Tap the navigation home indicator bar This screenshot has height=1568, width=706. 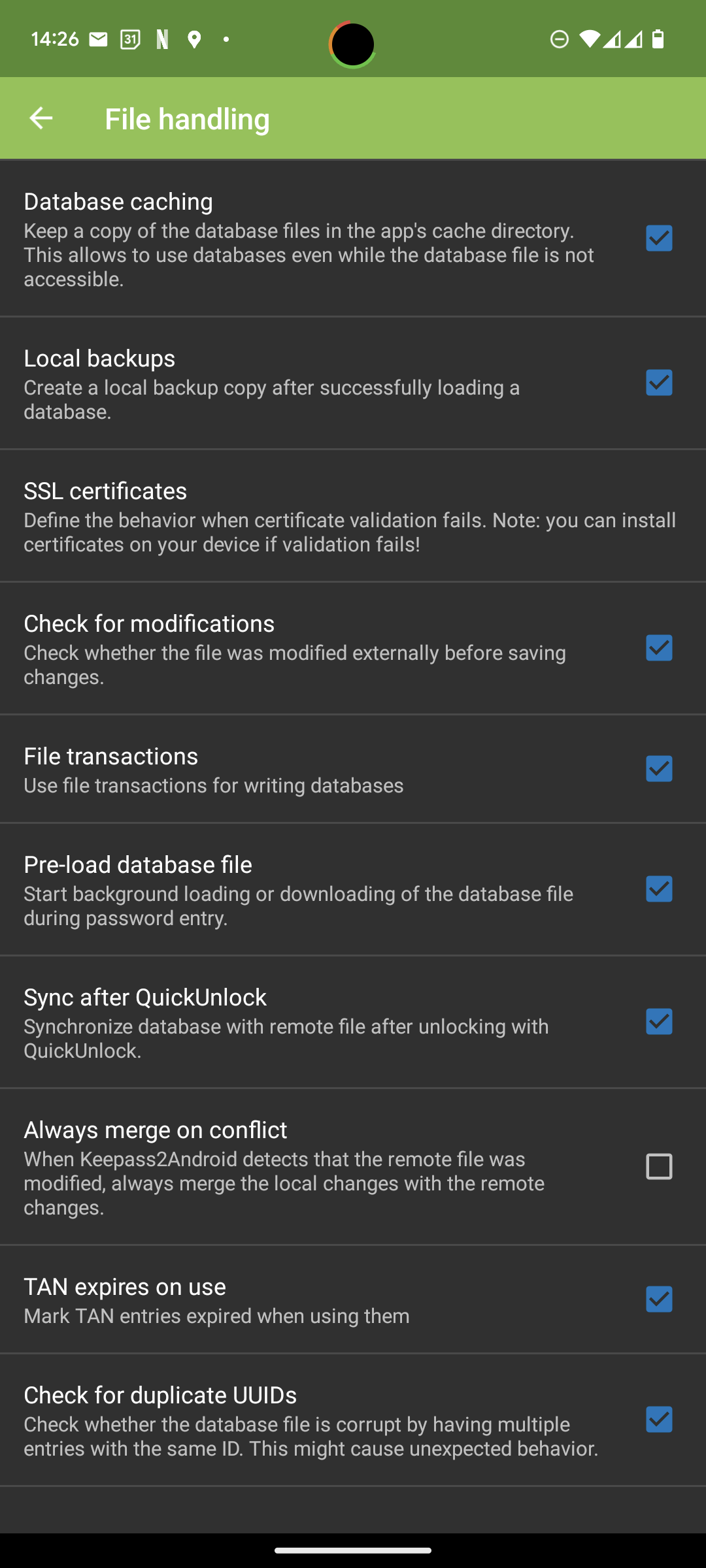tap(353, 1550)
